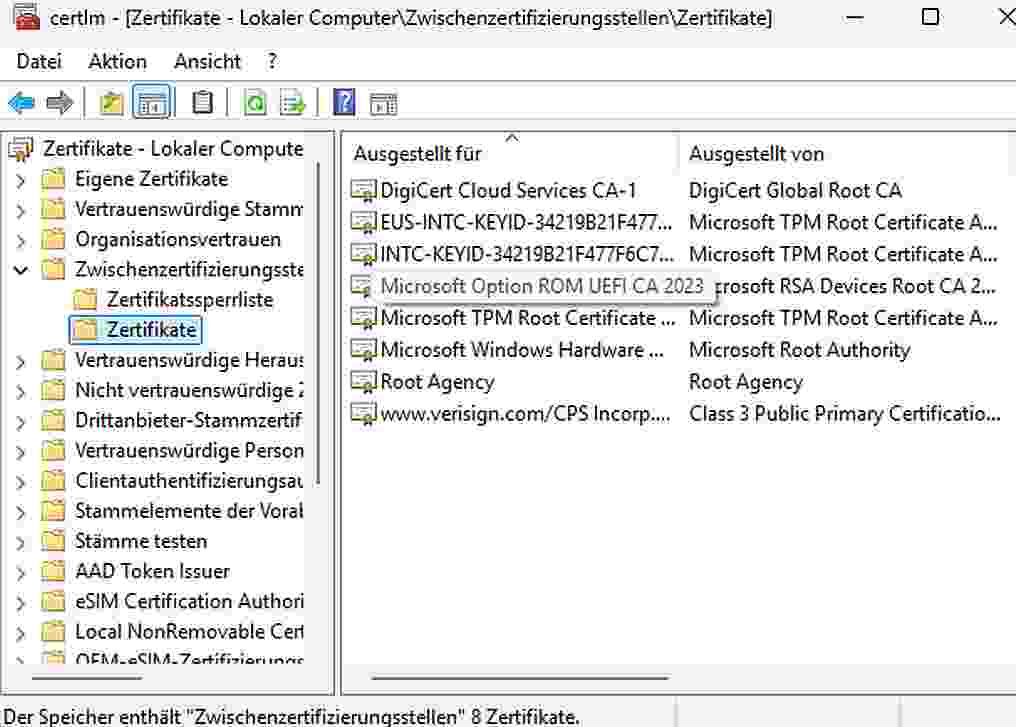Open the Datei menu
The width and height of the screenshot is (1024, 727).
point(39,61)
